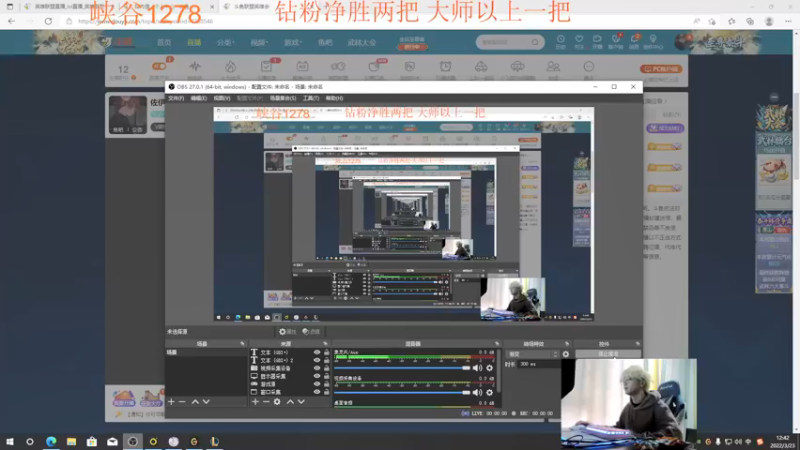Open OBS from the Windows taskbar
Viewport: 800px width, 450px height.
click(x=133, y=441)
